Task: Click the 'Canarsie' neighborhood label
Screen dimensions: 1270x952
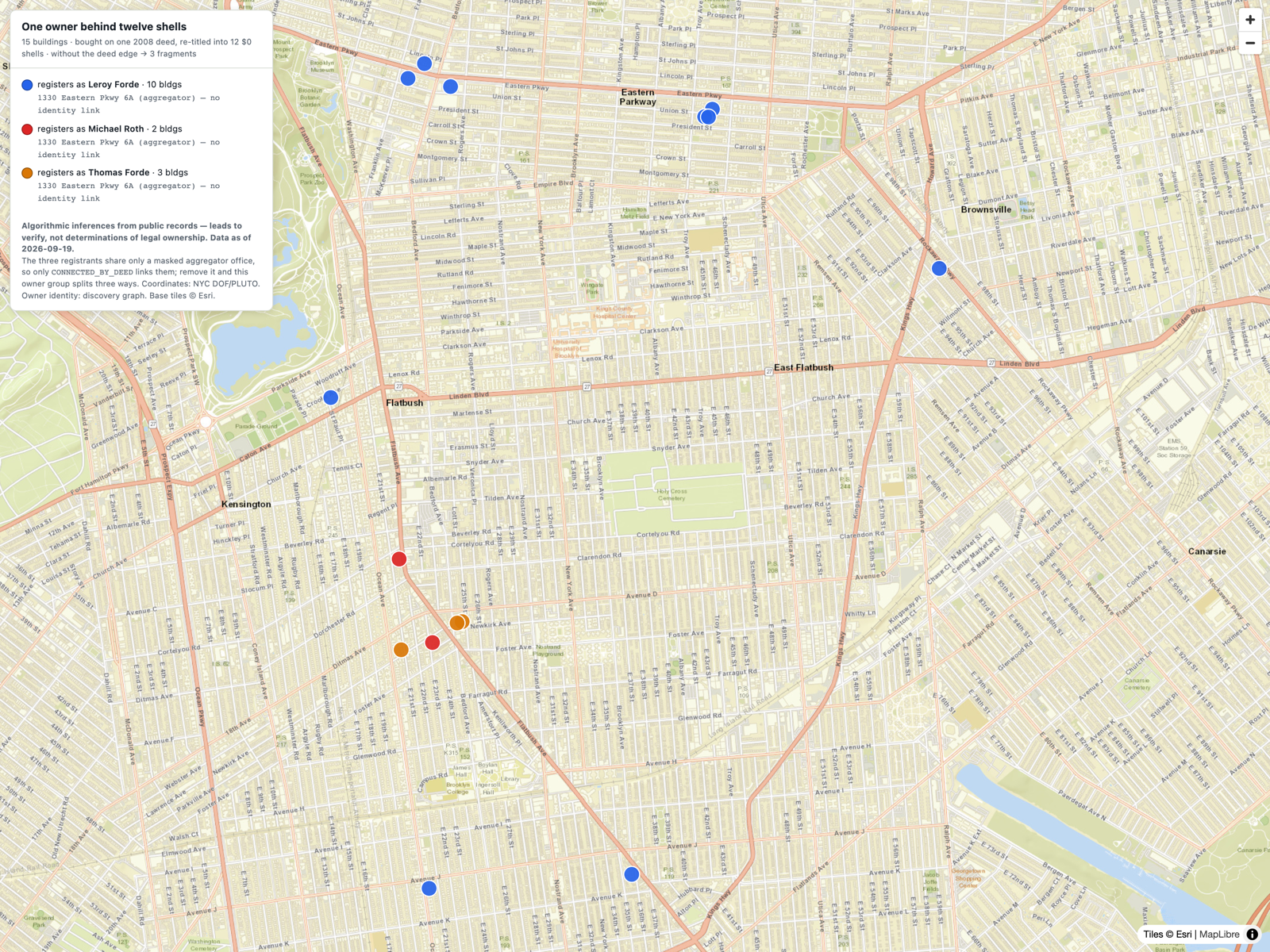Action: tap(1206, 551)
